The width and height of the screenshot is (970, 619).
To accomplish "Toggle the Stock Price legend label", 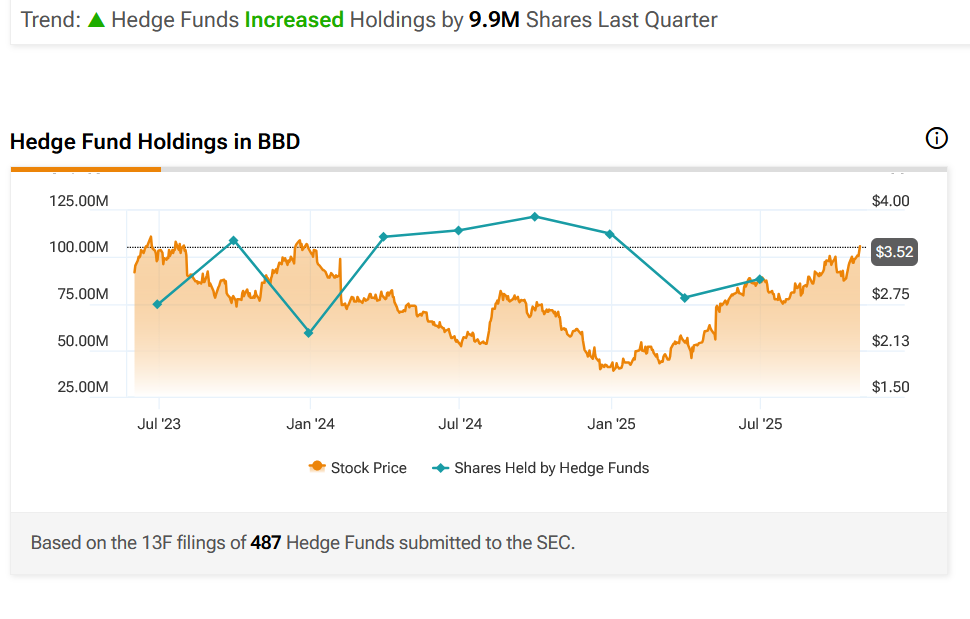I will (368, 467).
